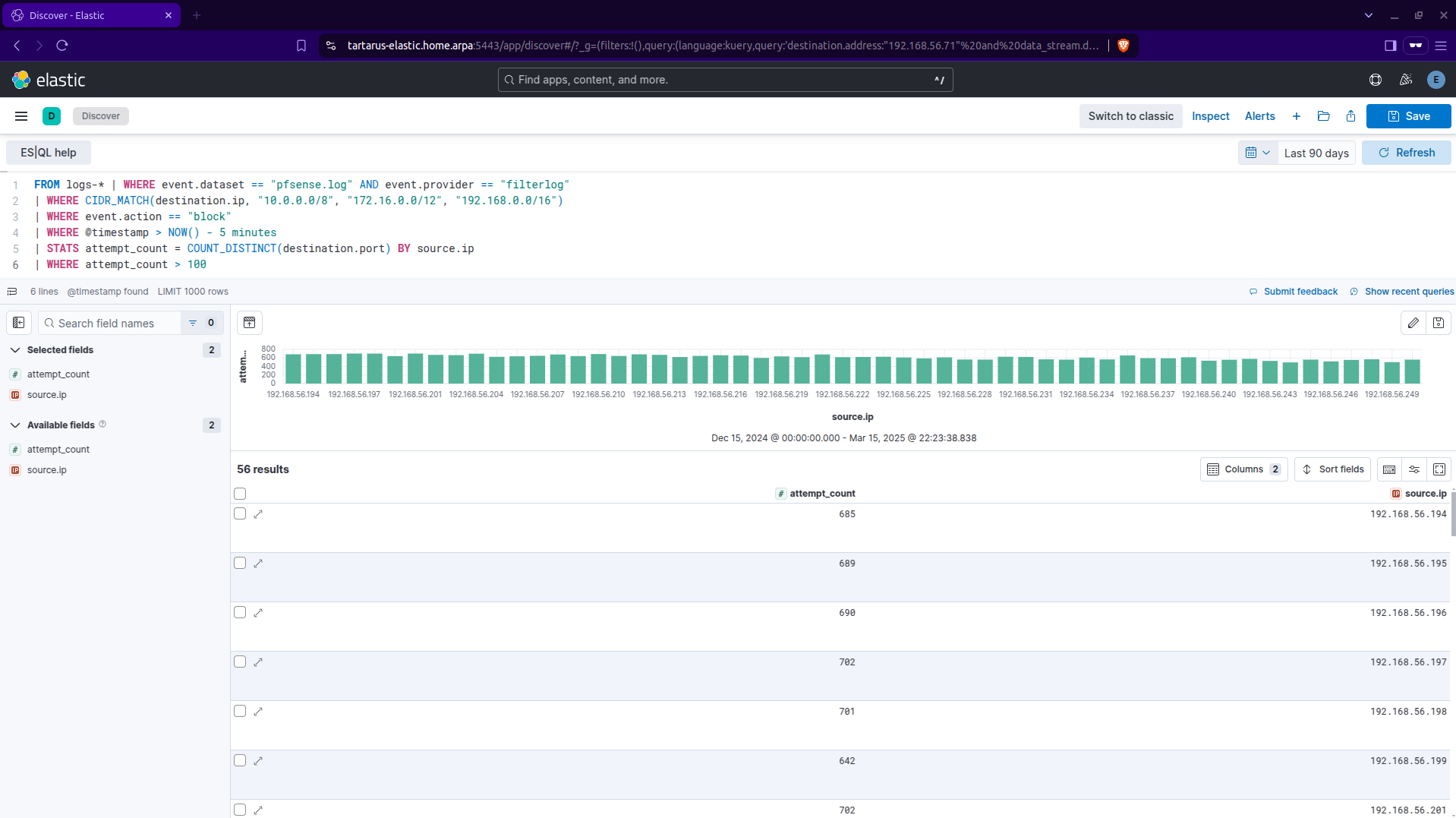Collapse the Available fields section

pyautogui.click(x=15, y=425)
